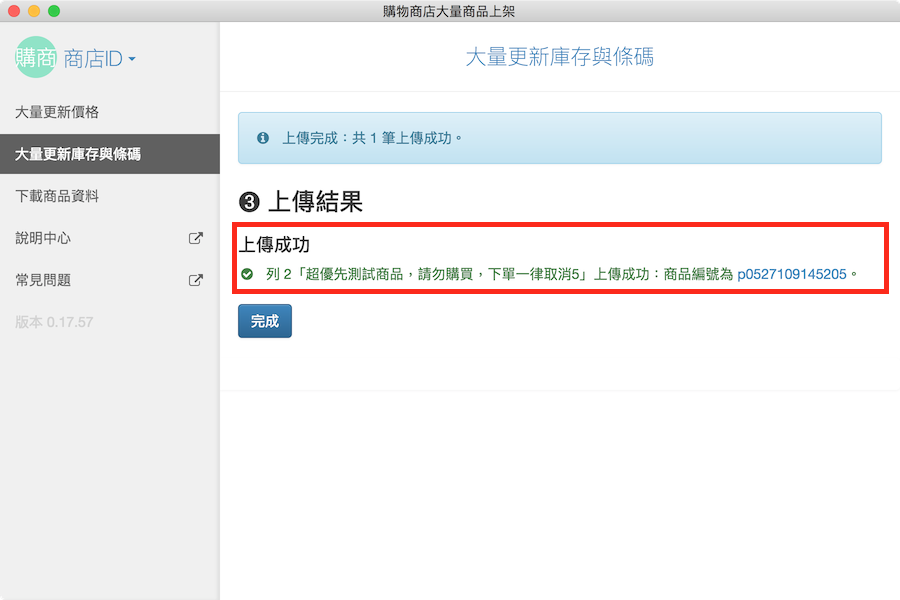Minimize the window with the yellow button
This screenshot has width=900, height=600.
pyautogui.click(x=34, y=11)
